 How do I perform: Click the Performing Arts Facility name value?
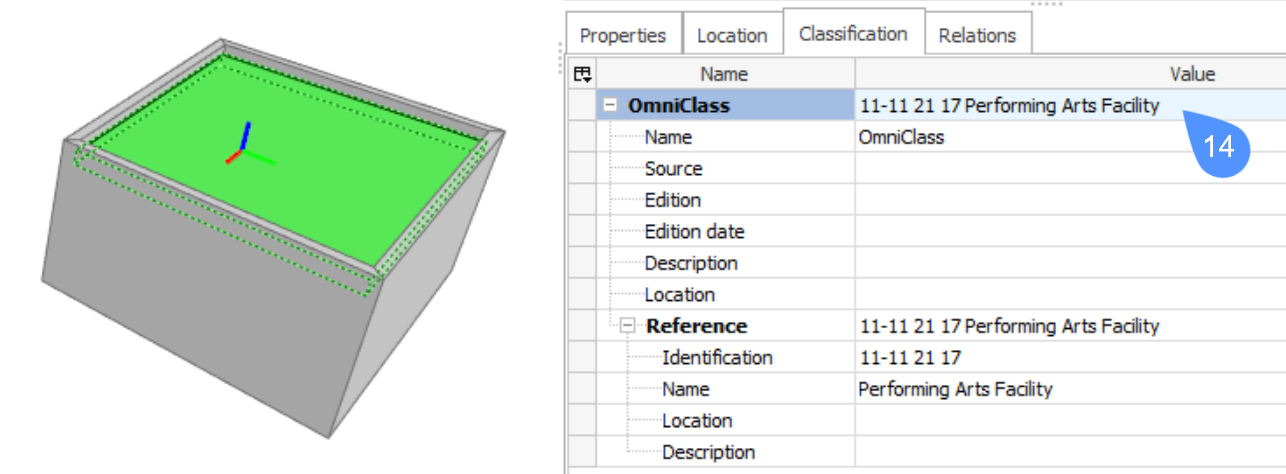tap(955, 389)
